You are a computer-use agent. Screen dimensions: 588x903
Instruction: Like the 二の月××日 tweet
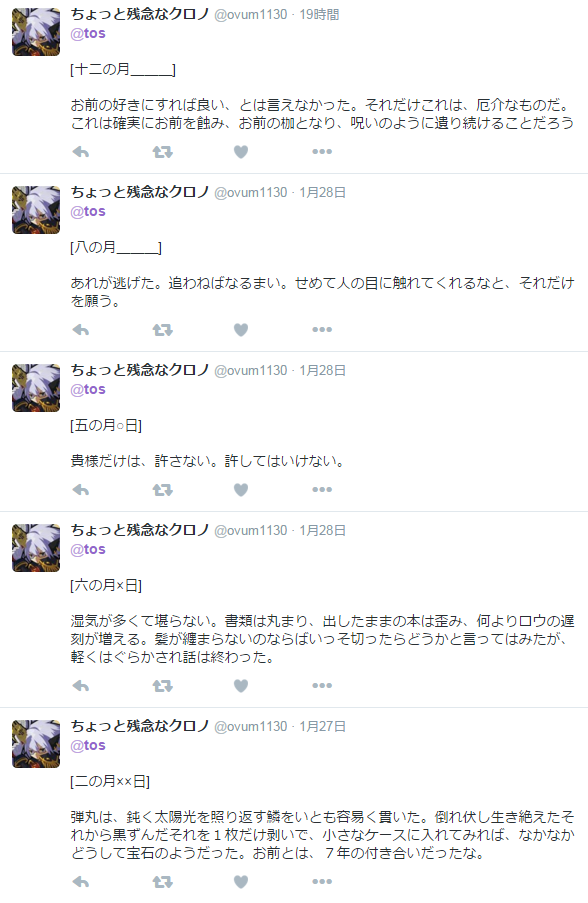pos(241,882)
